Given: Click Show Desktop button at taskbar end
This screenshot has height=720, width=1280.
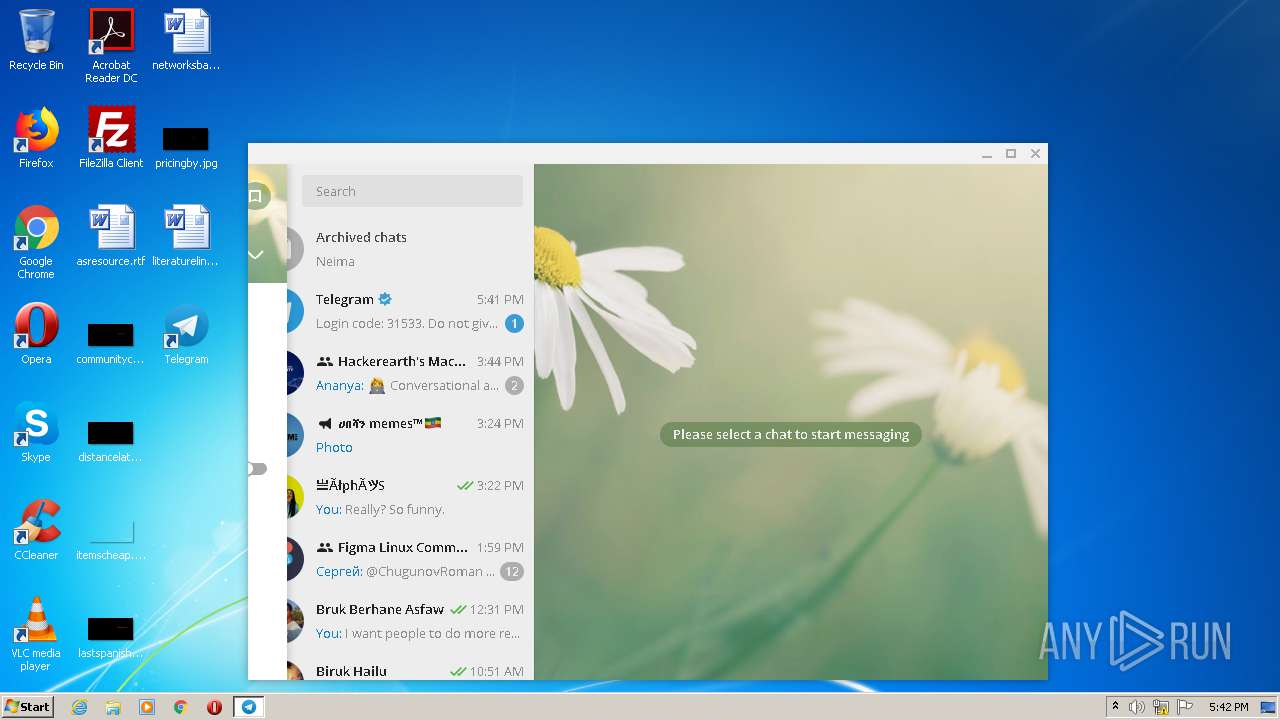Looking at the screenshot, I should [x=1270, y=707].
